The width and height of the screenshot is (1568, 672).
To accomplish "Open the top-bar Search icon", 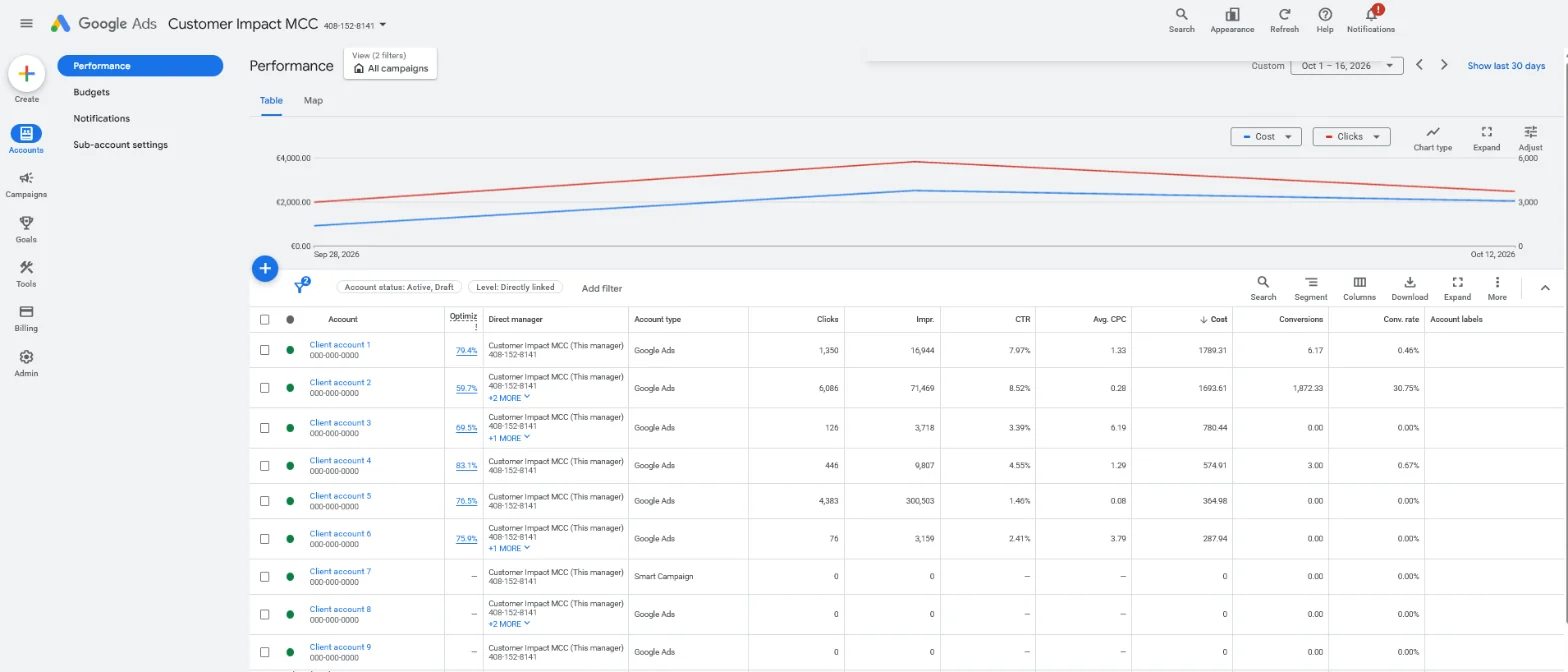I will point(1181,20).
